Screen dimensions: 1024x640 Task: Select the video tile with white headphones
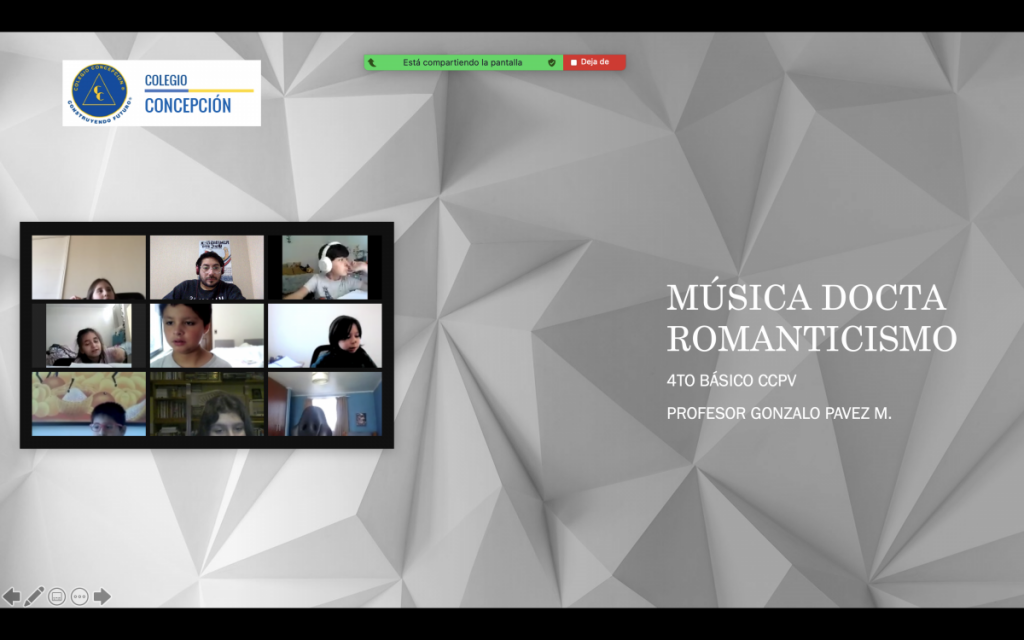(325, 268)
